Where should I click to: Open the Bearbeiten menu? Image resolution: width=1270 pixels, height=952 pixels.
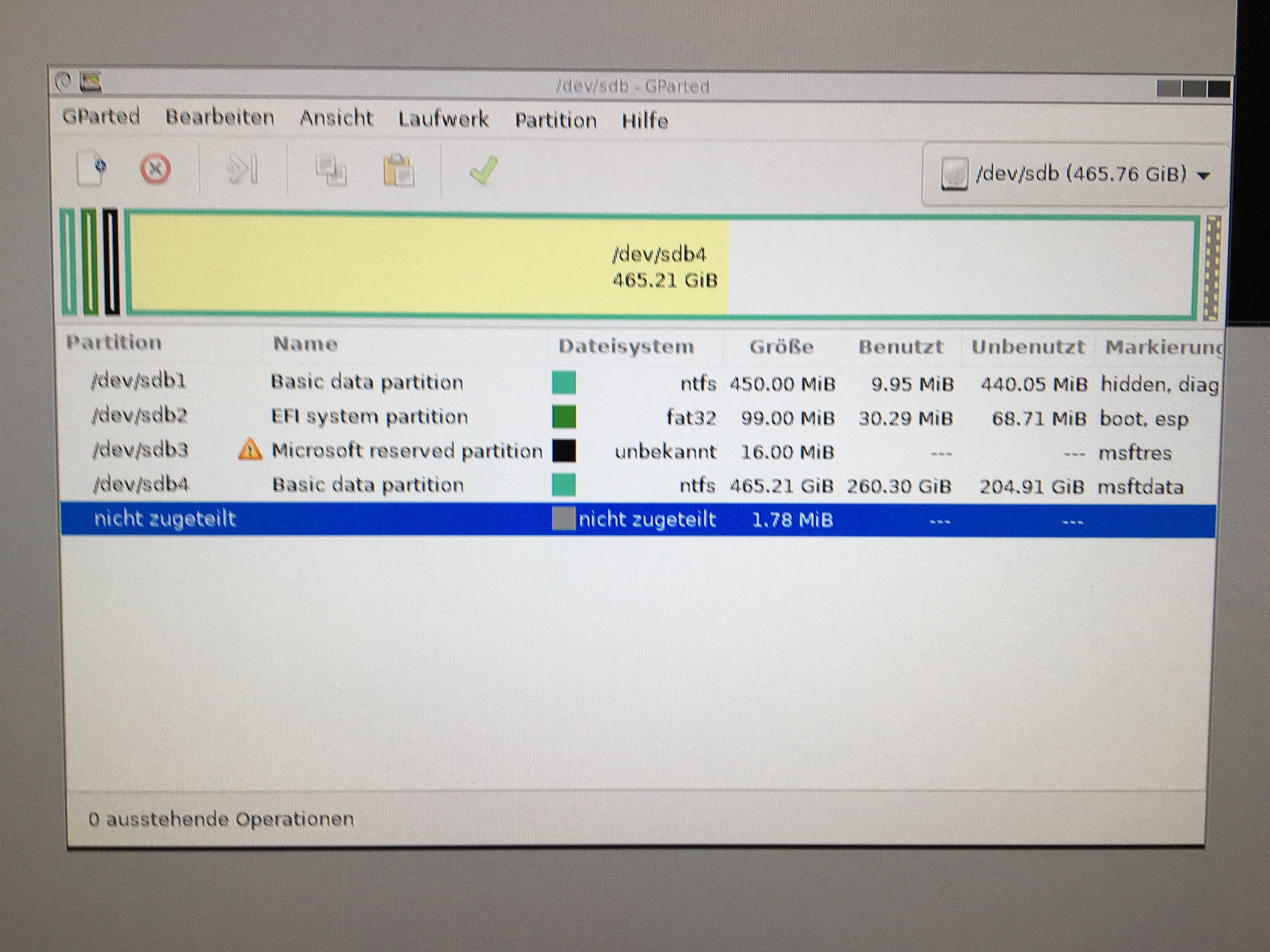click(x=220, y=118)
